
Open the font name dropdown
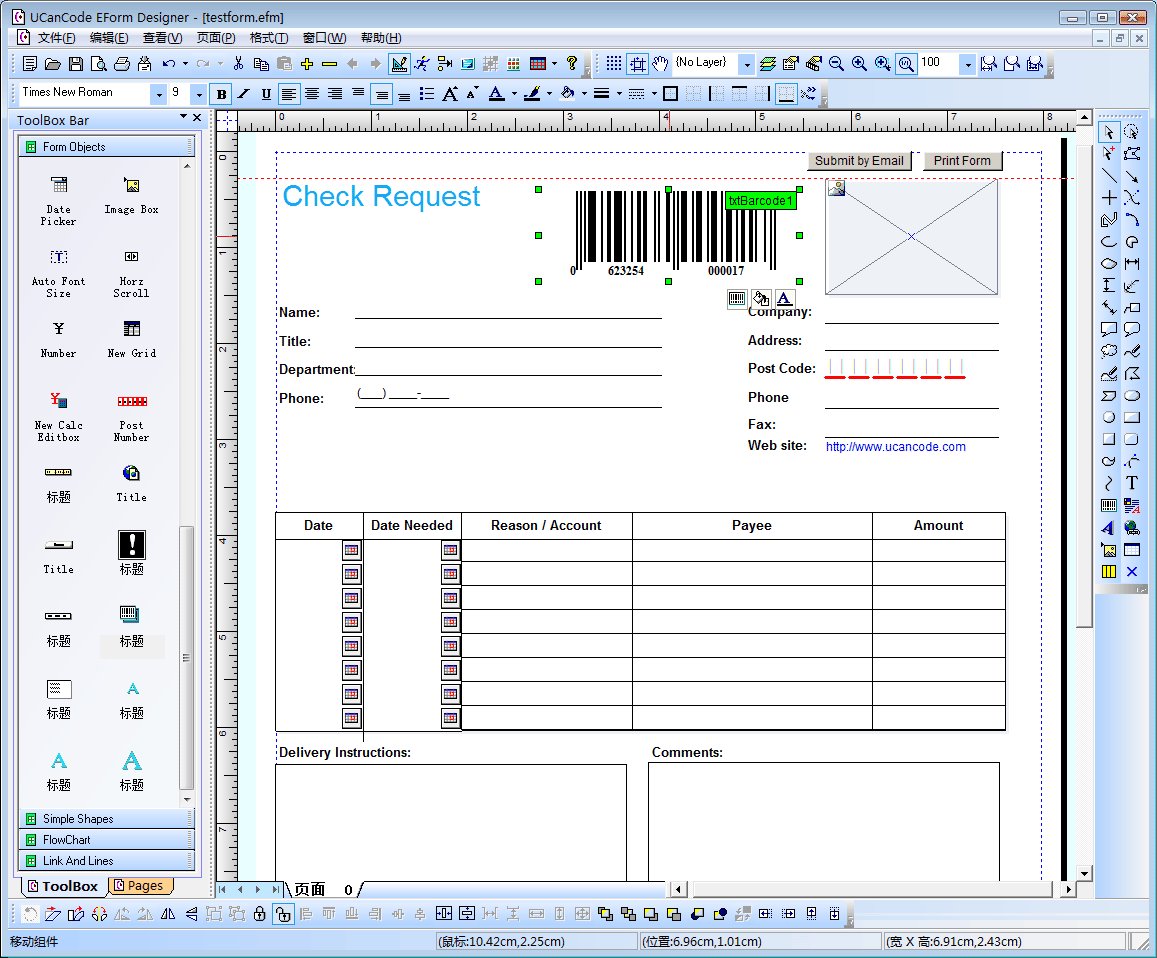pyautogui.click(x=158, y=94)
